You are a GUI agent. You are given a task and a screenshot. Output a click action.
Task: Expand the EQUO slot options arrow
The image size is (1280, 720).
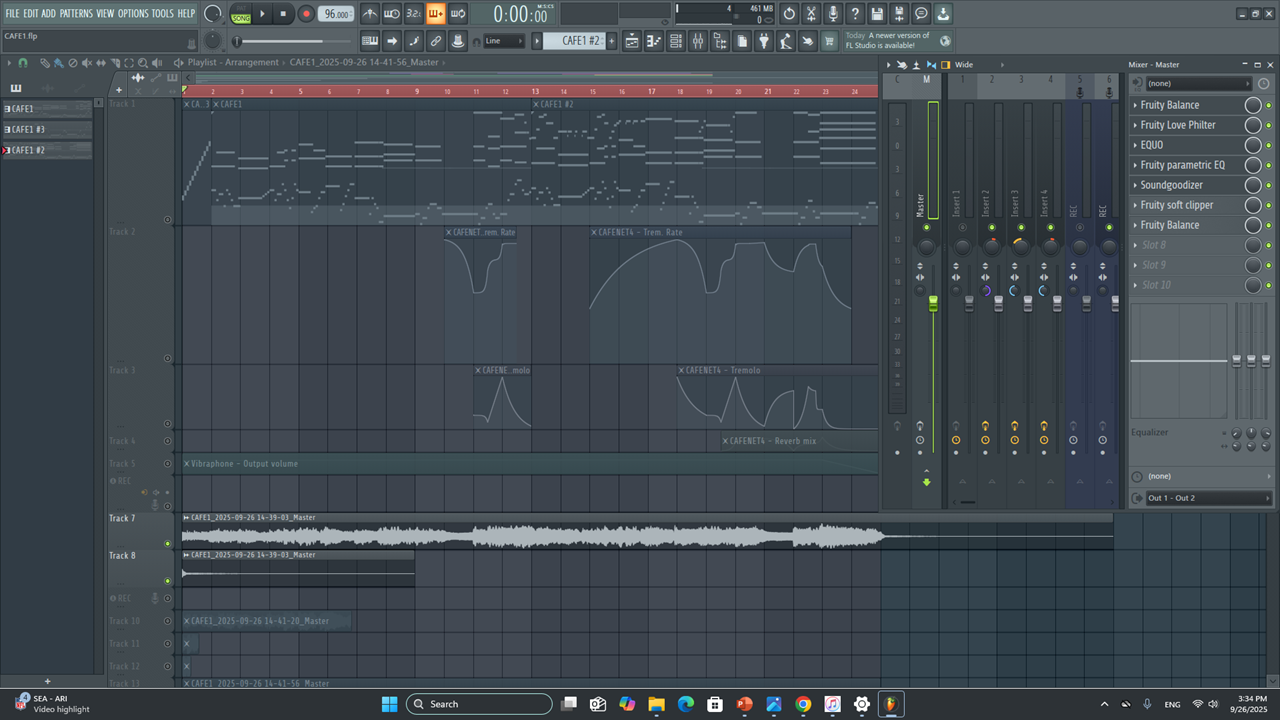click(x=1135, y=145)
